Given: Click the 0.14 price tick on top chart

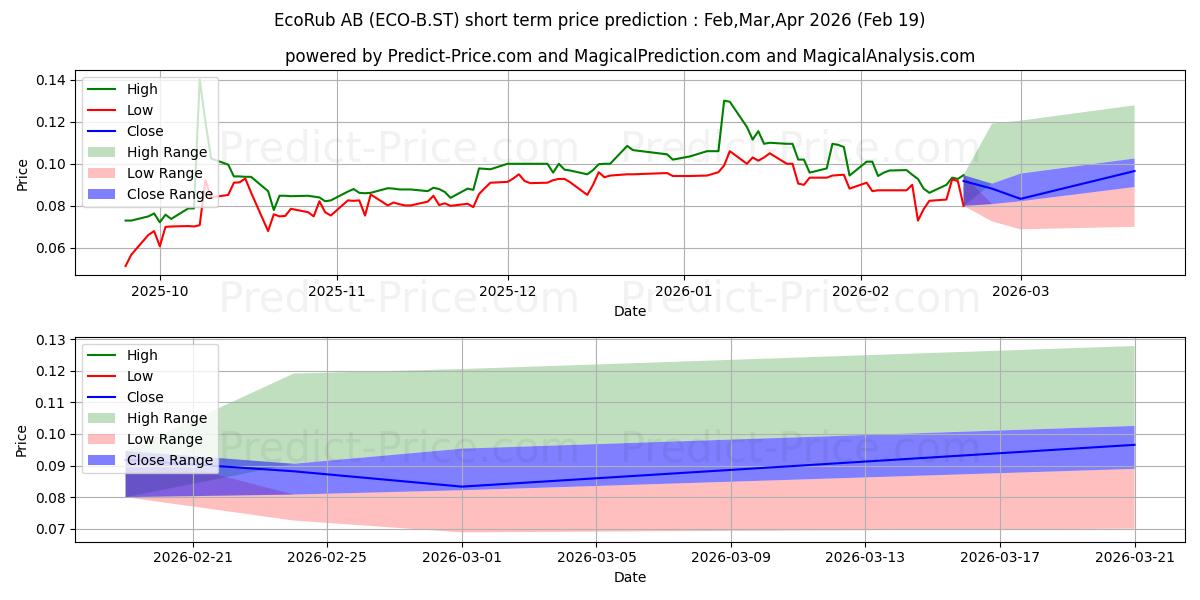Looking at the screenshot, I should coord(52,80).
